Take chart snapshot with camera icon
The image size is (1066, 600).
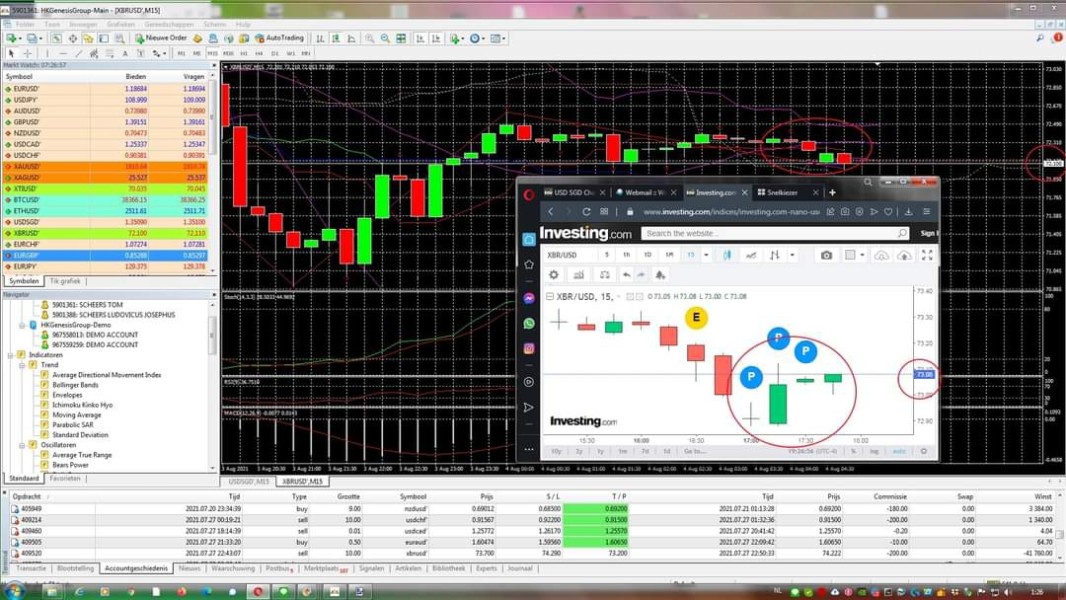[826, 255]
